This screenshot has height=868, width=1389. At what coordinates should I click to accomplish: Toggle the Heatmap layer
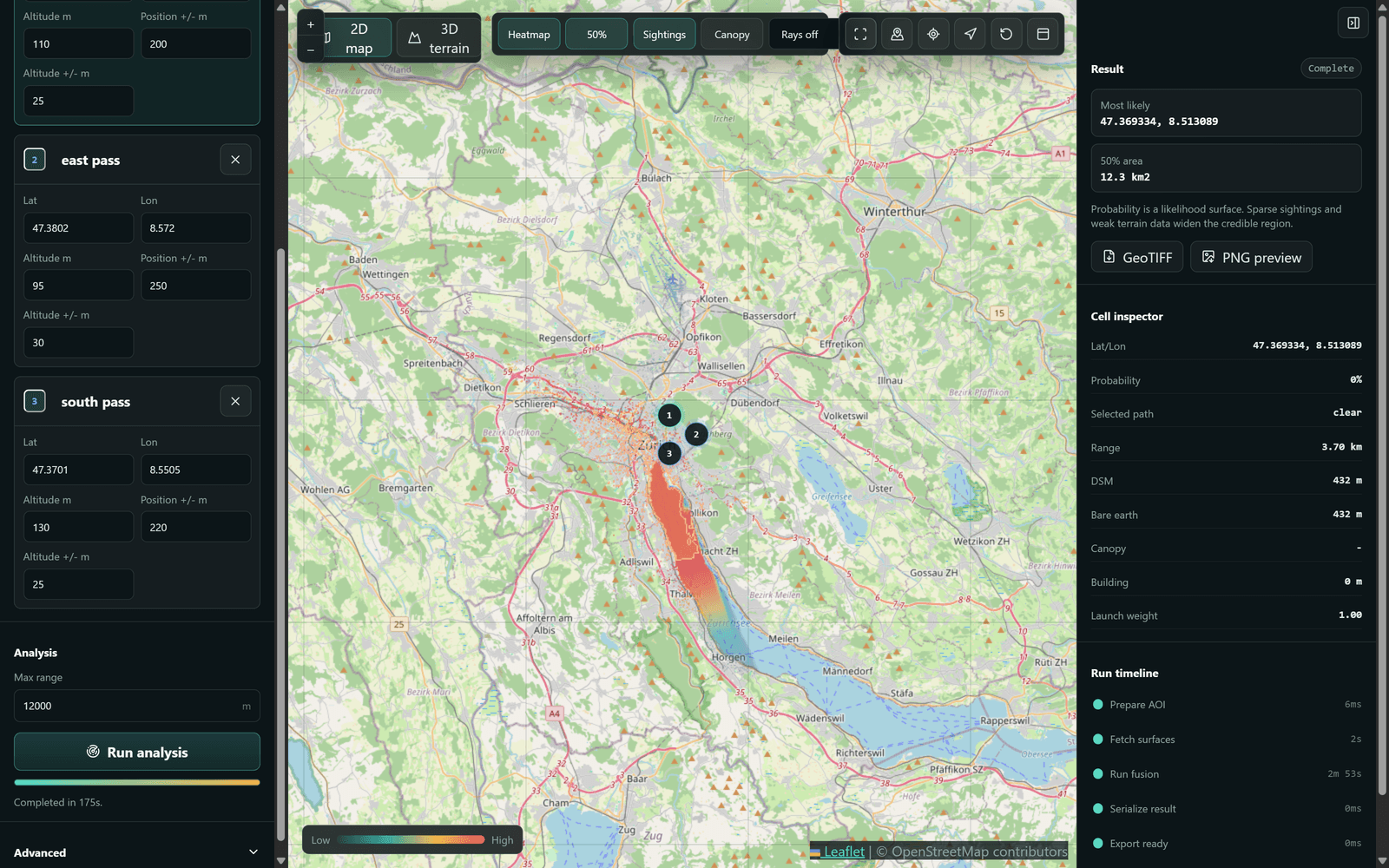(x=529, y=35)
